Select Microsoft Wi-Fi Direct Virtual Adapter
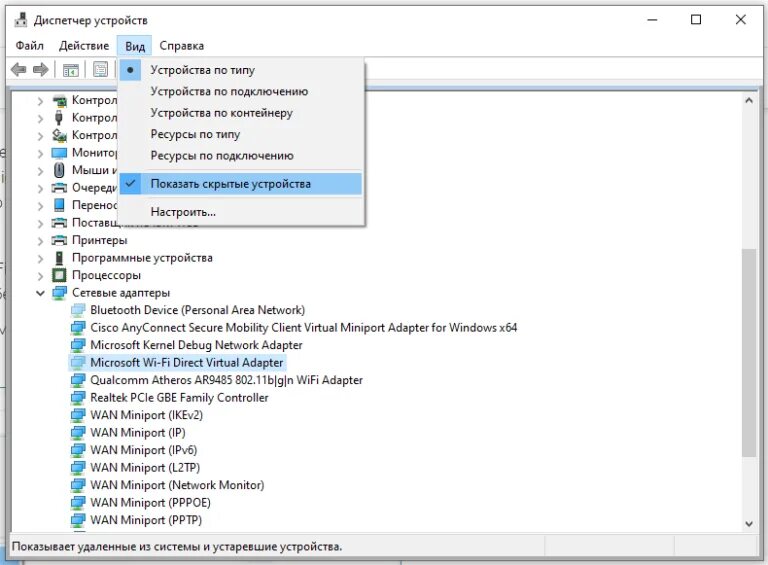Image resolution: width=768 pixels, height=565 pixels. pyautogui.click(x=187, y=363)
